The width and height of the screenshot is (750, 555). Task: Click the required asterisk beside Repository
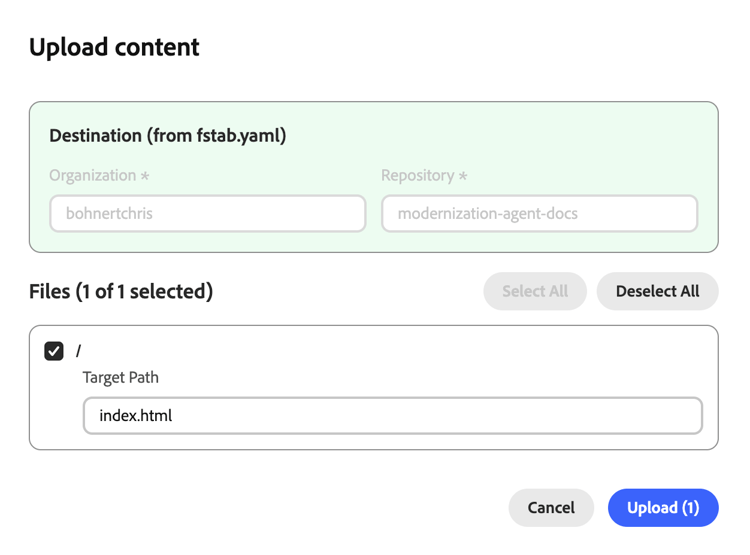pos(463,176)
